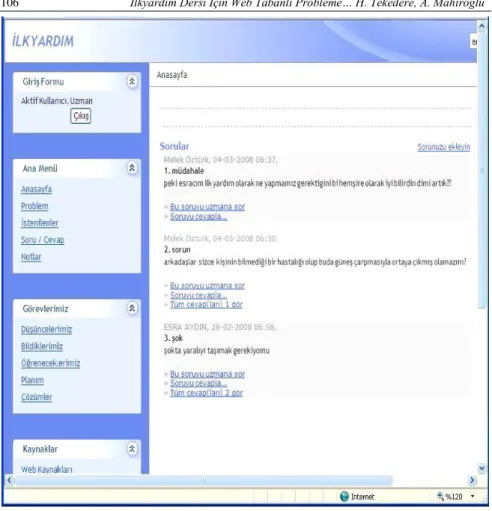492x511 pixels.
Task: Click the Internet zone globe icon
Action: (x=344, y=497)
